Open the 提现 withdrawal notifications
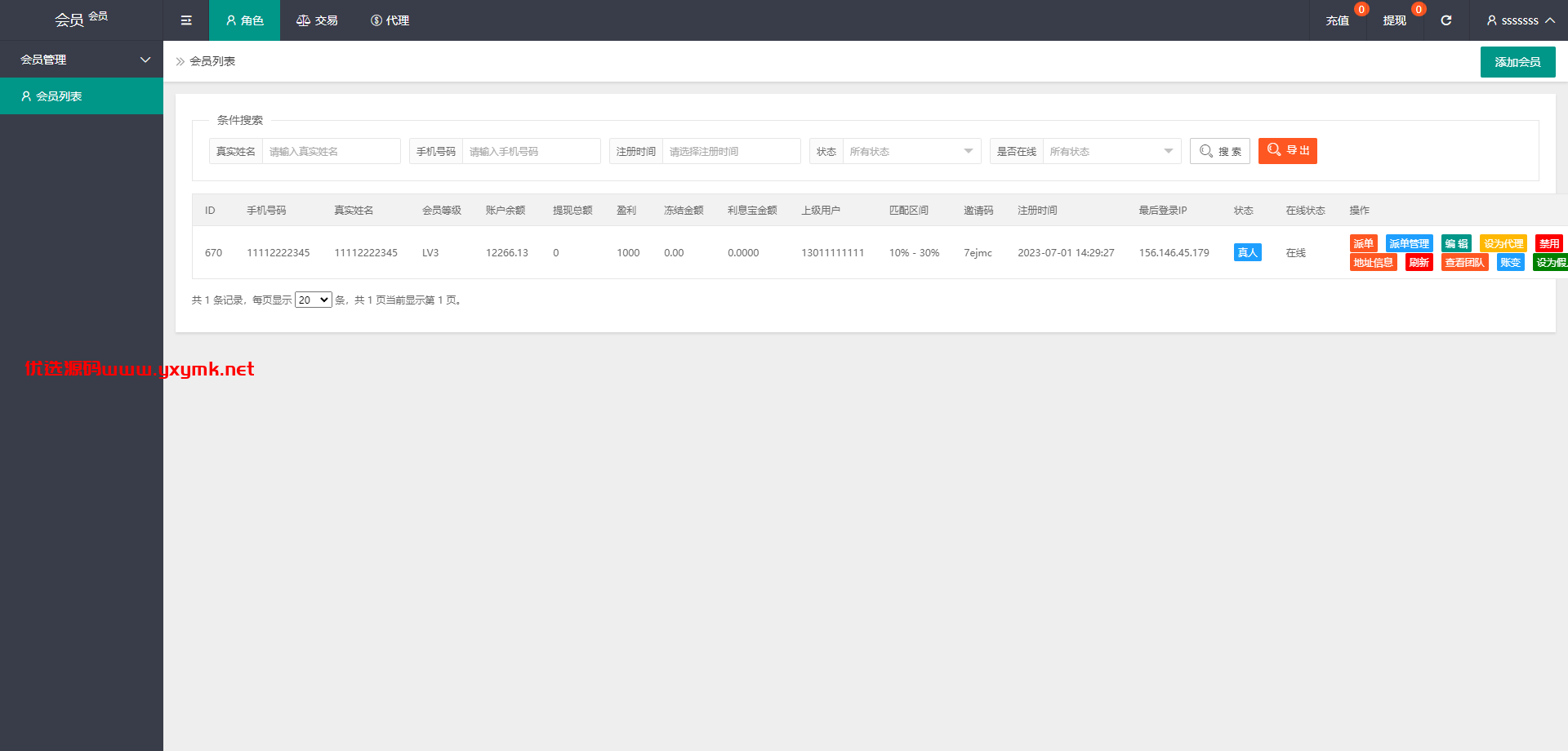 [1395, 20]
